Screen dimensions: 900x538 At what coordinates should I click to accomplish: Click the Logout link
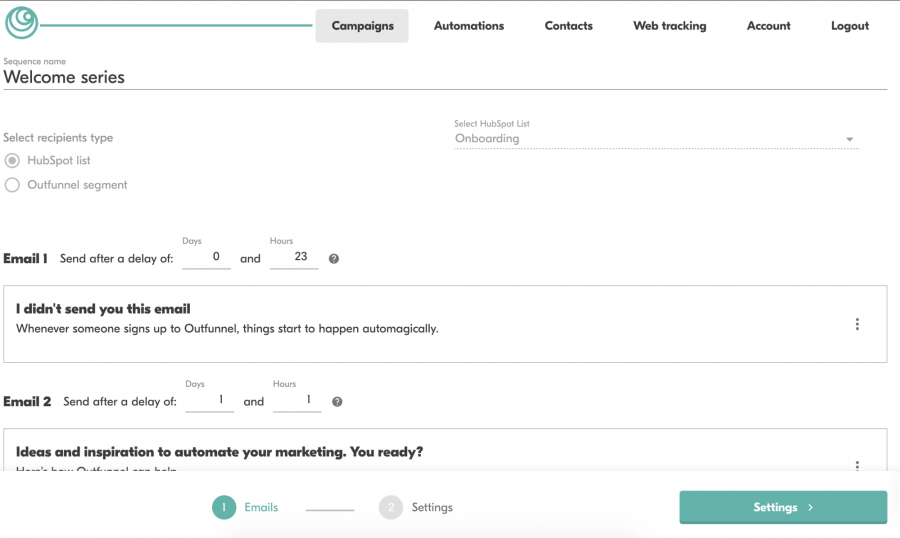tap(849, 26)
